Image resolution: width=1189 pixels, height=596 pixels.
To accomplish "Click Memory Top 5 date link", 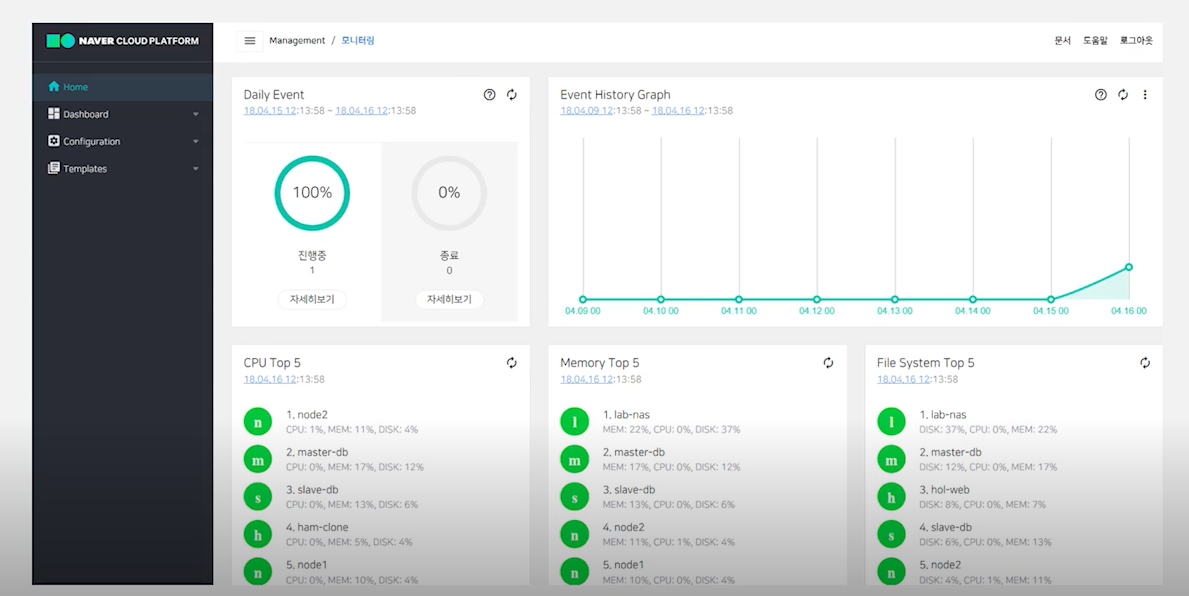I will [587, 379].
